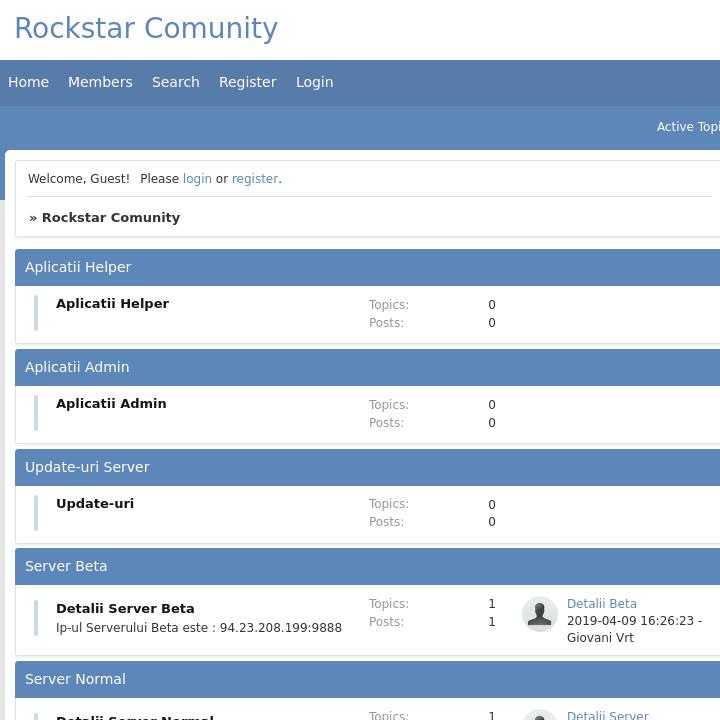Click the user avatar beside Detalii Beta
This screenshot has width=720, height=720.
[x=539, y=614]
